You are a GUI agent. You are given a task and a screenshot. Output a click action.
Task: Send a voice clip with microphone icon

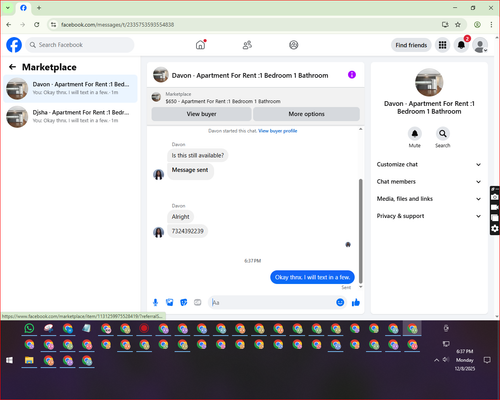tap(155, 302)
